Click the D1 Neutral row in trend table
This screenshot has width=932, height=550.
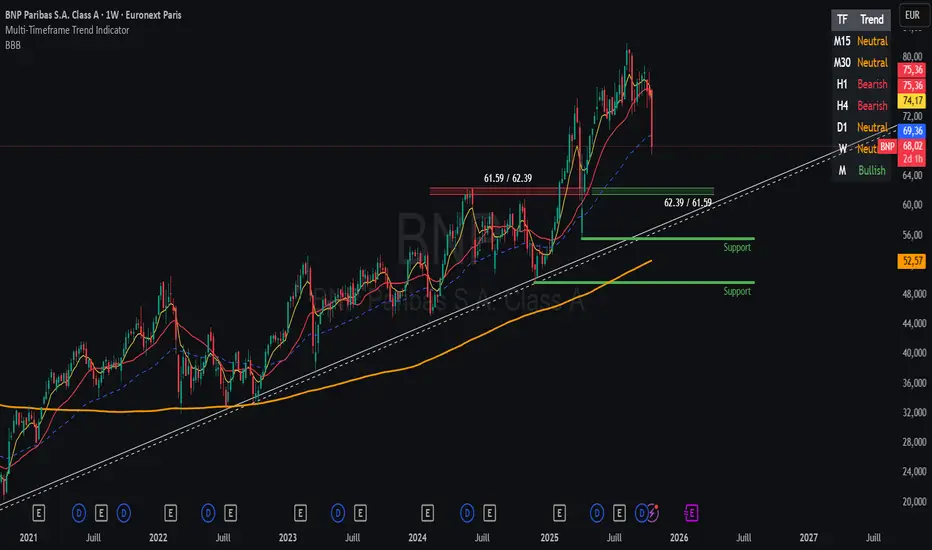(x=861, y=127)
